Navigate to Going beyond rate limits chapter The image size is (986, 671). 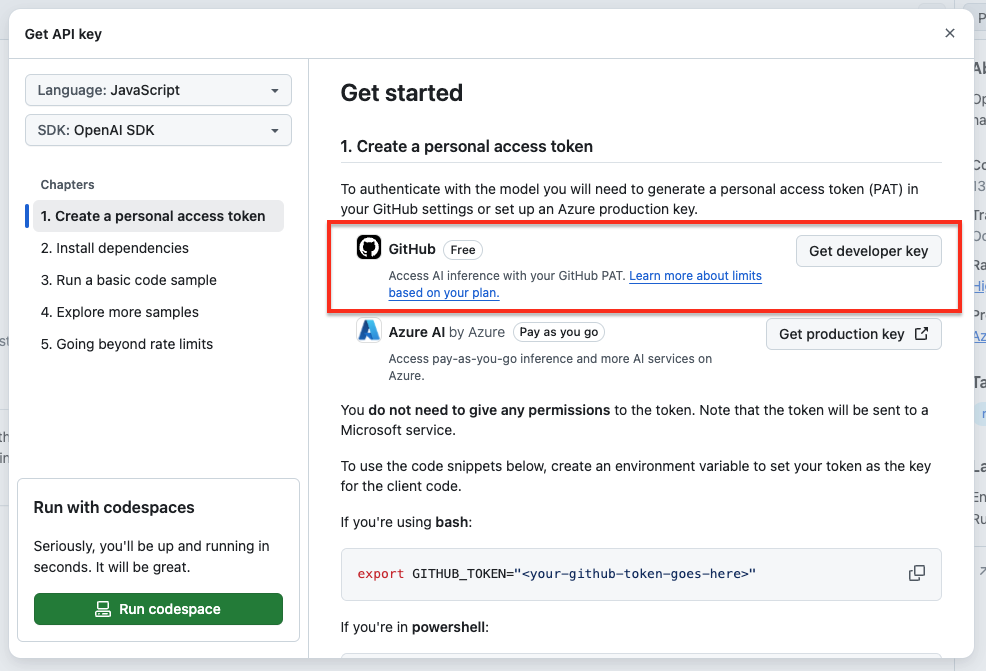(x=127, y=344)
